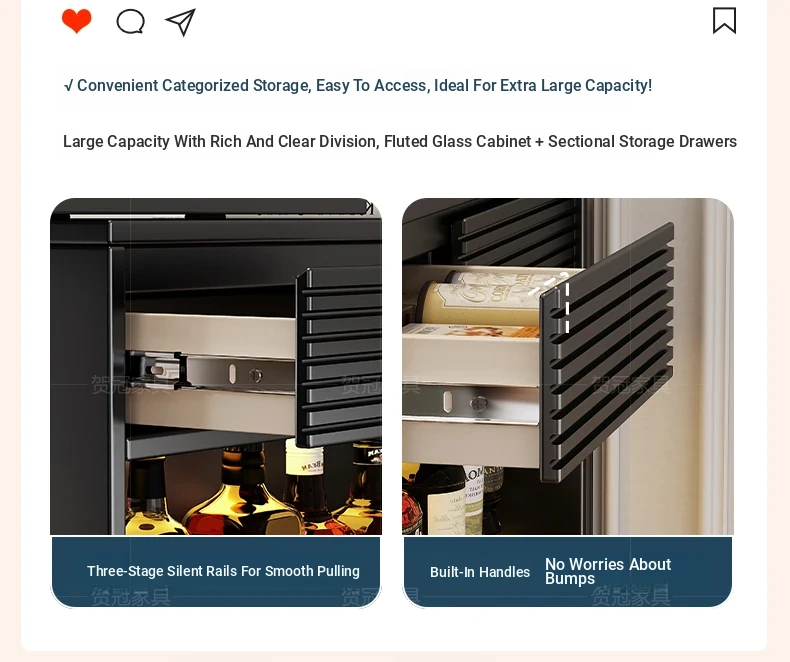This screenshot has height=662, width=790.
Task: Unlike the post with the red heart
Action: 77,21
